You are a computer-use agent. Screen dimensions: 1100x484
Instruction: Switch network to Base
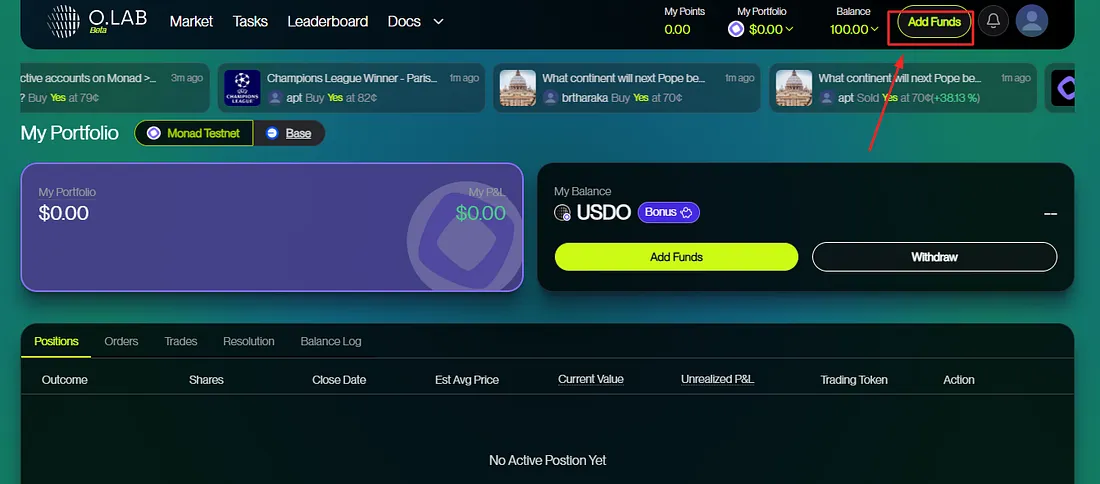(288, 133)
